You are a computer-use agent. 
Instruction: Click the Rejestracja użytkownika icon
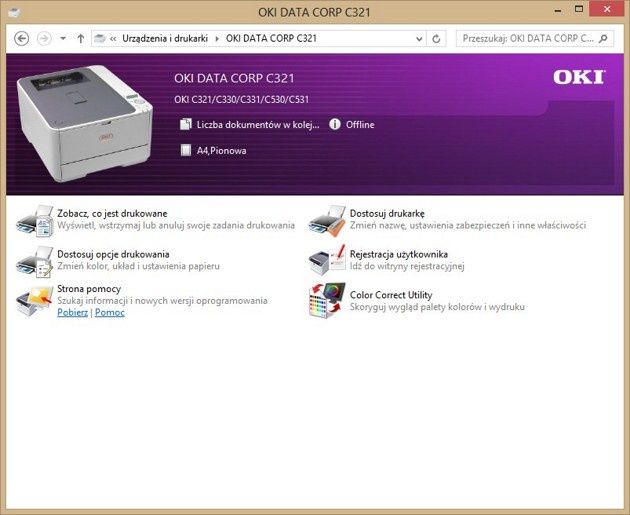click(x=327, y=260)
